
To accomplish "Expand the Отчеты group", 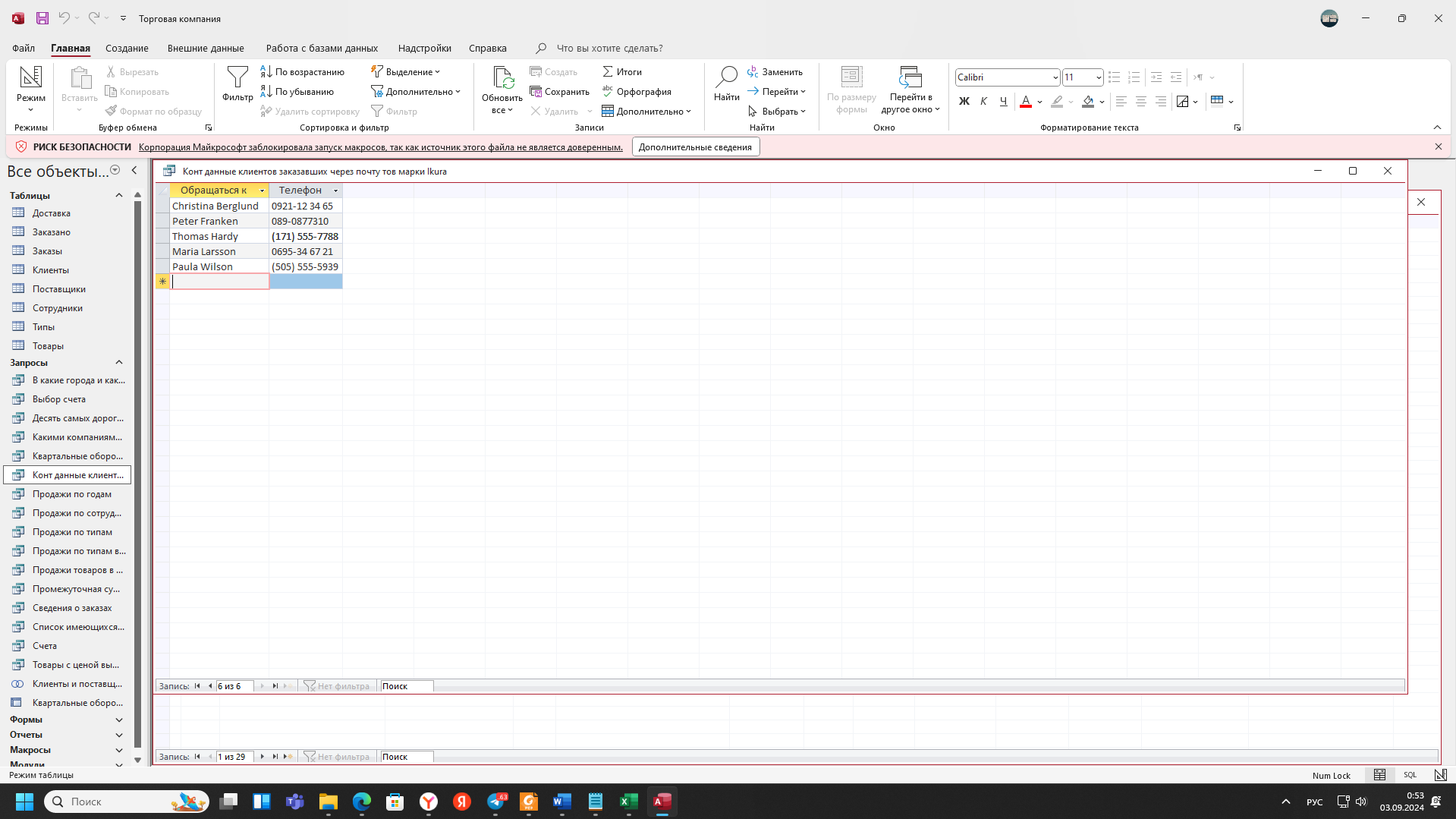I will click(x=118, y=735).
